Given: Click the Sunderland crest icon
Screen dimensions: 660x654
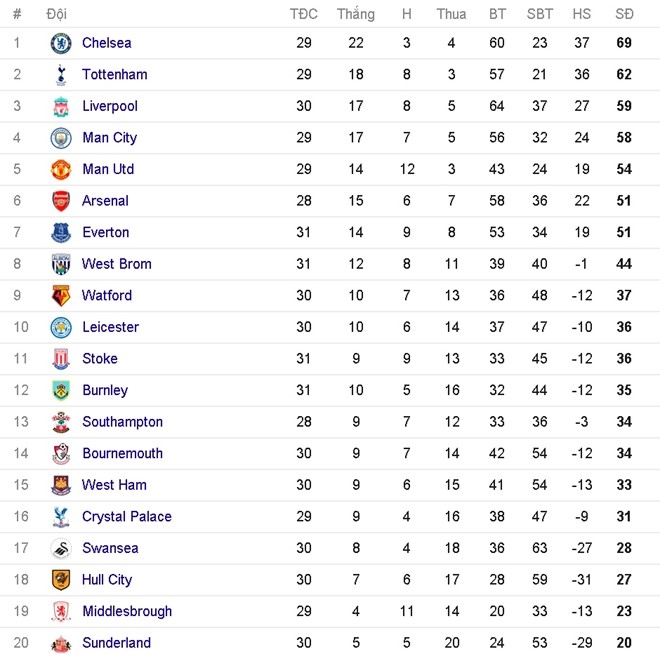Looking at the screenshot, I should 61,644.
